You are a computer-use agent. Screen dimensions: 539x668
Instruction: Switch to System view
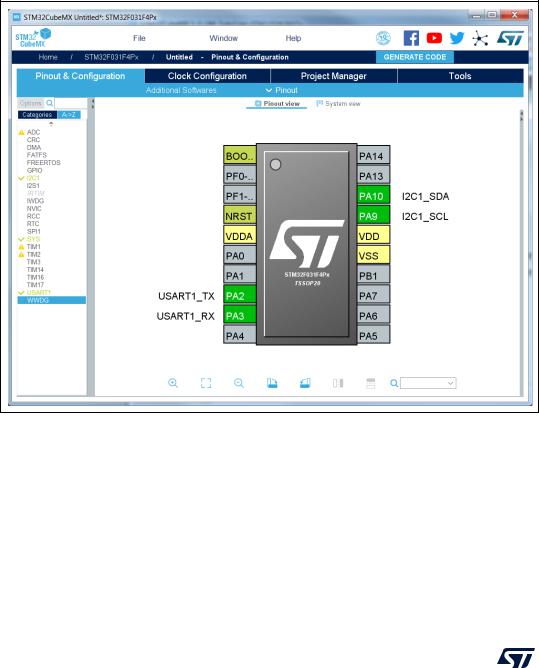point(338,104)
